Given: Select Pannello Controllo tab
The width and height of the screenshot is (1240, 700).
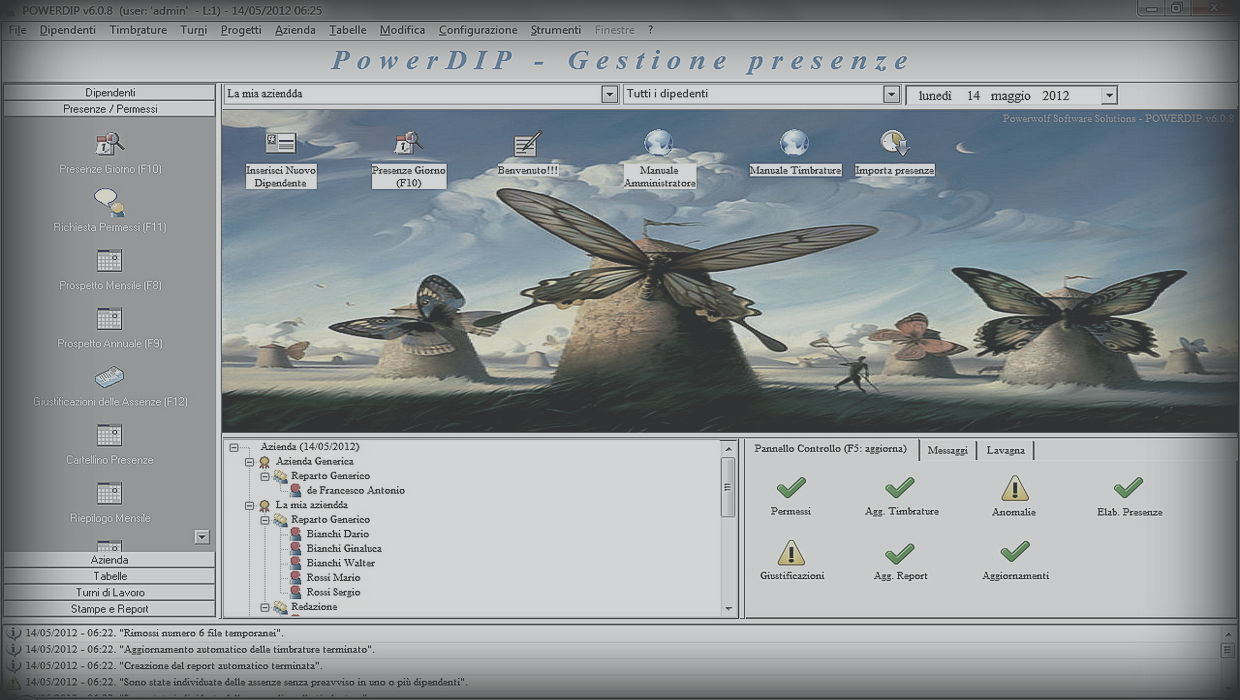Looking at the screenshot, I should click(x=830, y=449).
